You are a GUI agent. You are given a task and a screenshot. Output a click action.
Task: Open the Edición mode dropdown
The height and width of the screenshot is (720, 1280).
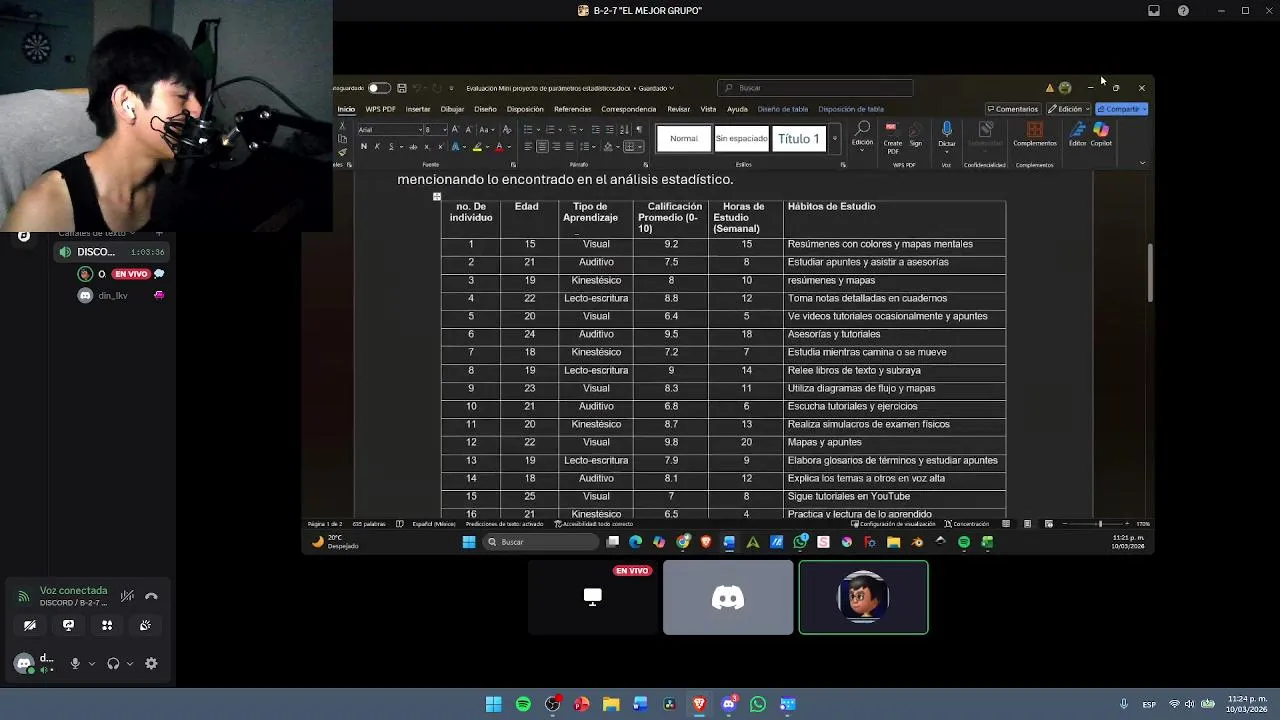pyautogui.click(x=1069, y=109)
